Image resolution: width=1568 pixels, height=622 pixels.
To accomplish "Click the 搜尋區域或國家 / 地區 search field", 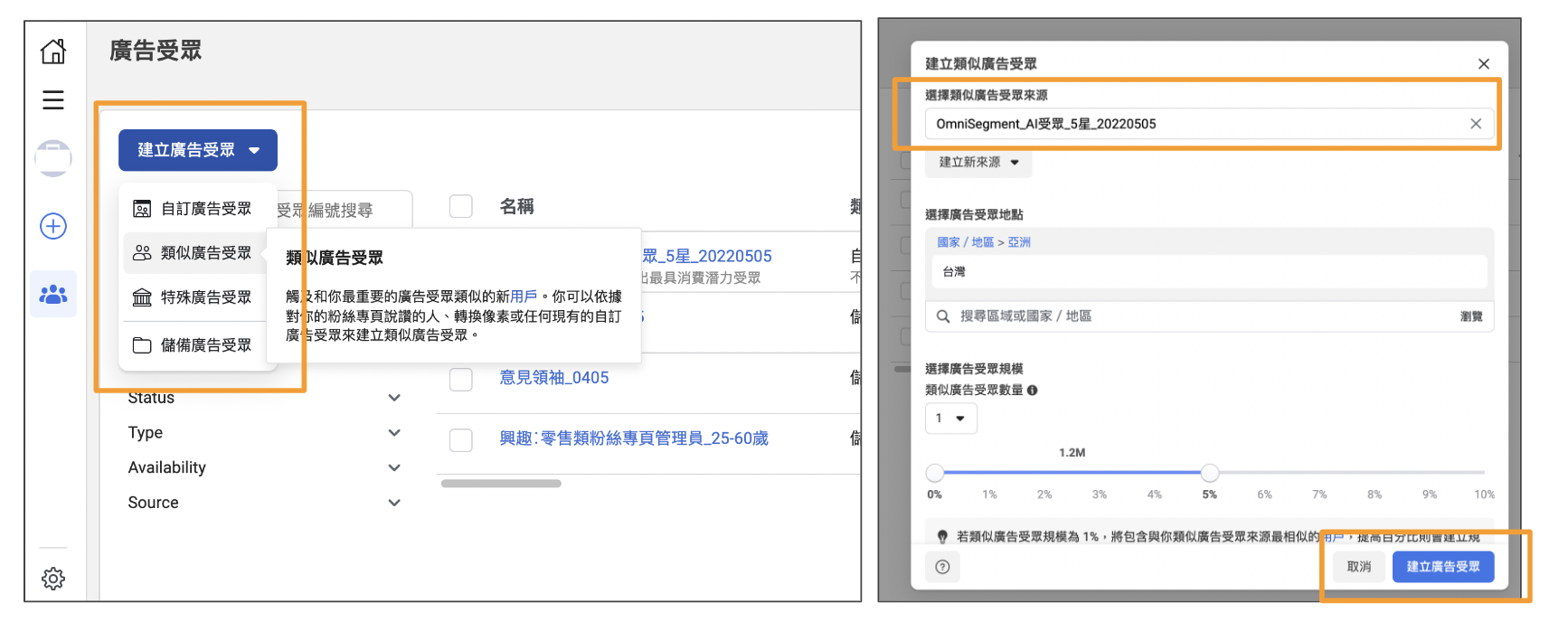I will point(1208,316).
